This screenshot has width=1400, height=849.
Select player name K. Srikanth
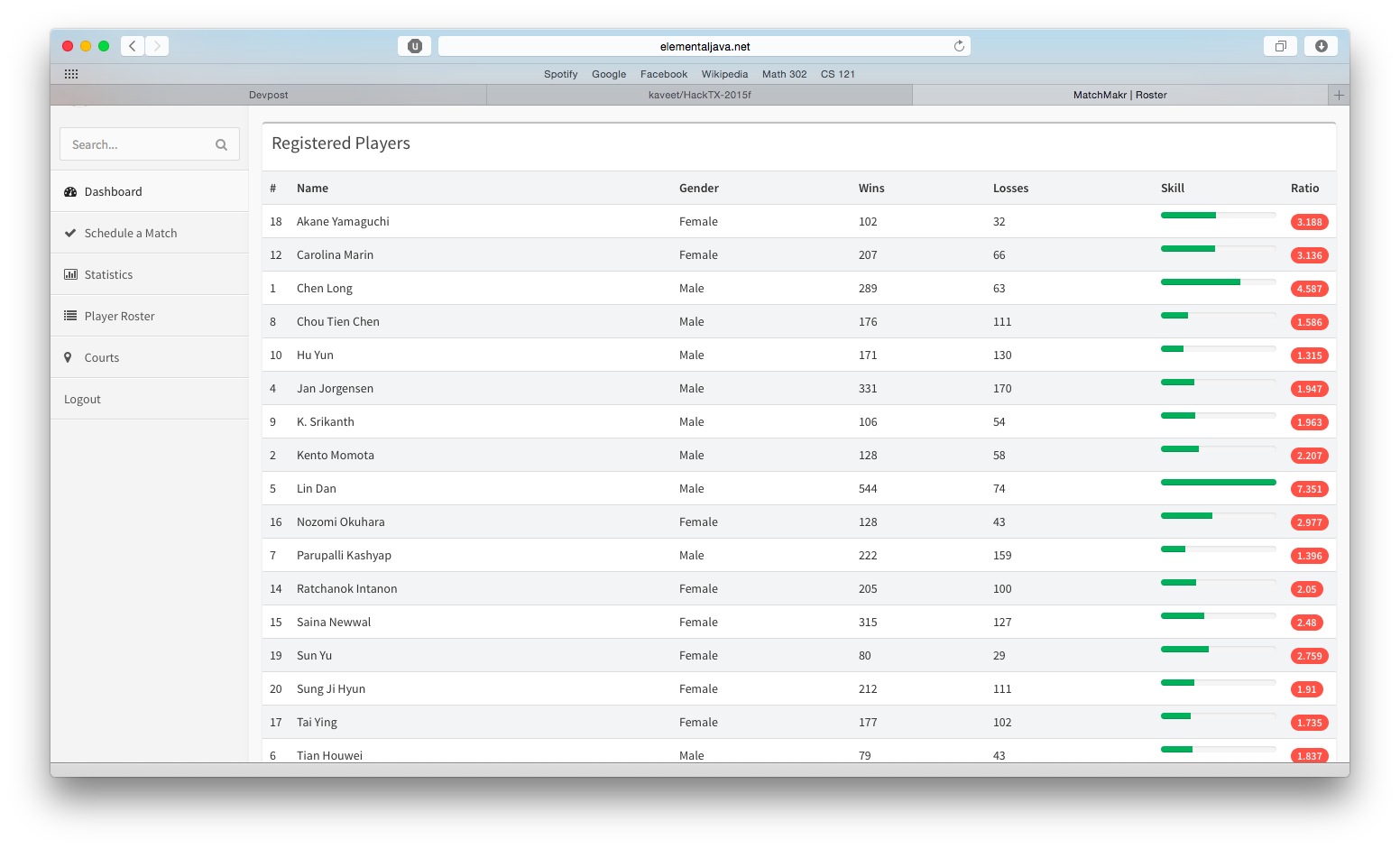coord(326,421)
